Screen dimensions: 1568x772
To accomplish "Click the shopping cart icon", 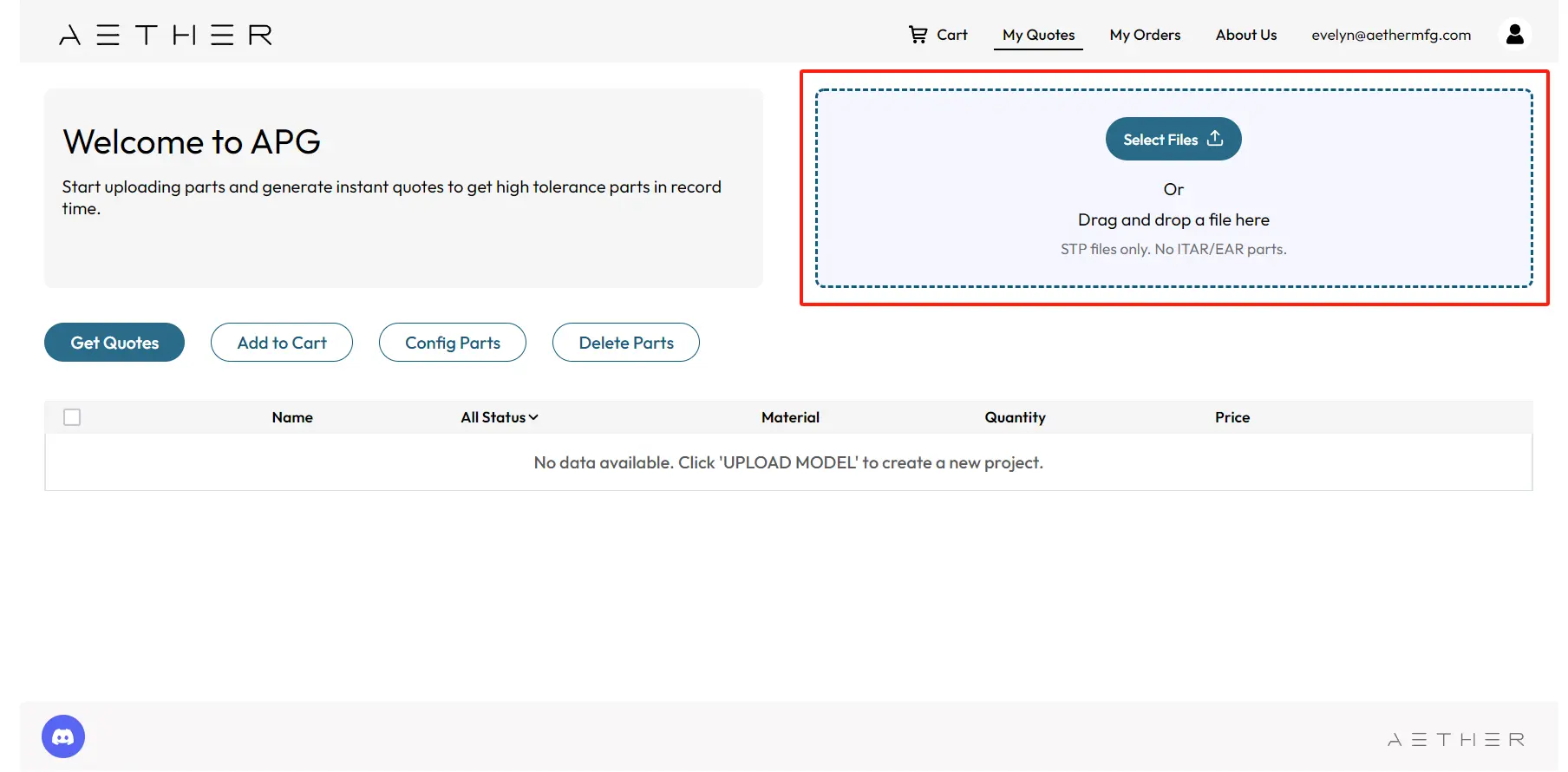I will (918, 35).
